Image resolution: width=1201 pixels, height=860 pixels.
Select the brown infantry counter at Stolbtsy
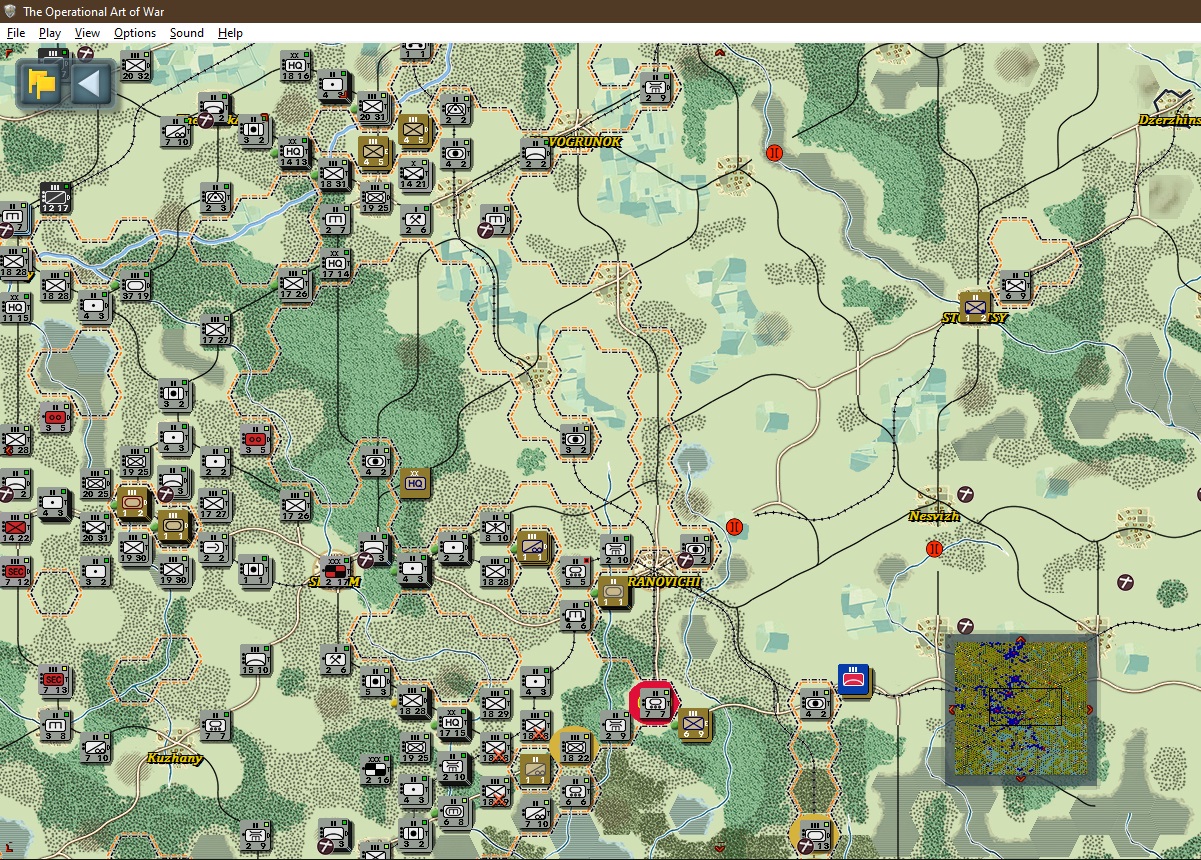(x=974, y=306)
